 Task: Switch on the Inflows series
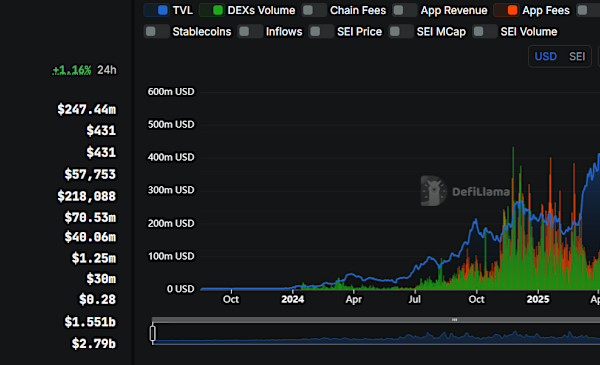coord(250,31)
